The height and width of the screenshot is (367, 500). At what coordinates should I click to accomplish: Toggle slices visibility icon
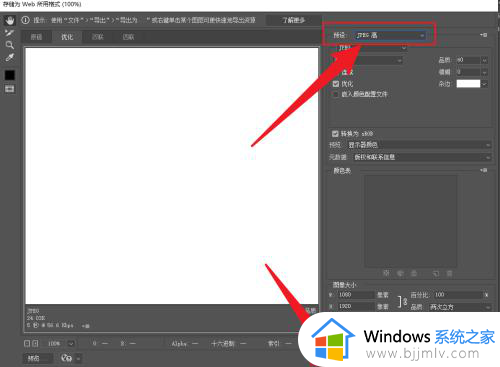[x=10, y=89]
